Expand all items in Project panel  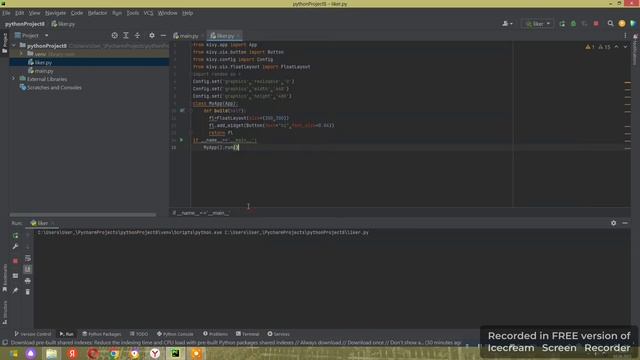126,36
